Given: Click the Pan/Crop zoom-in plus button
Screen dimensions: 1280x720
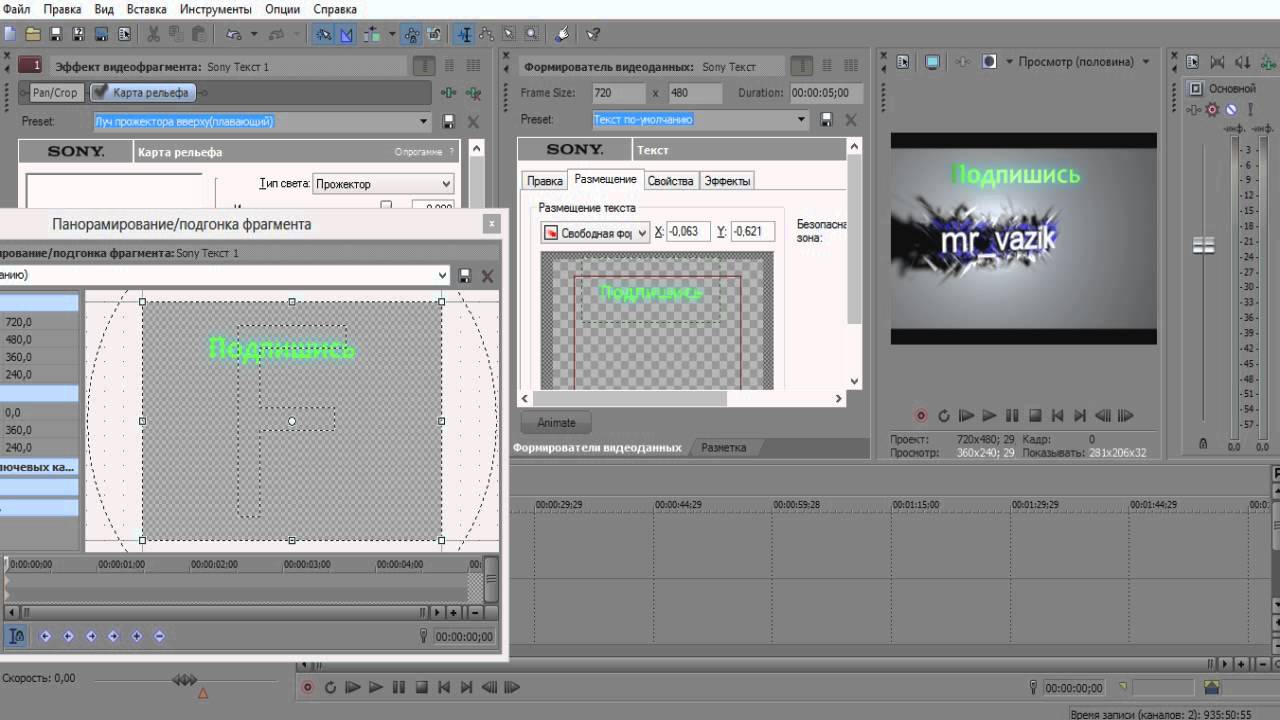Looking at the screenshot, I should point(453,612).
